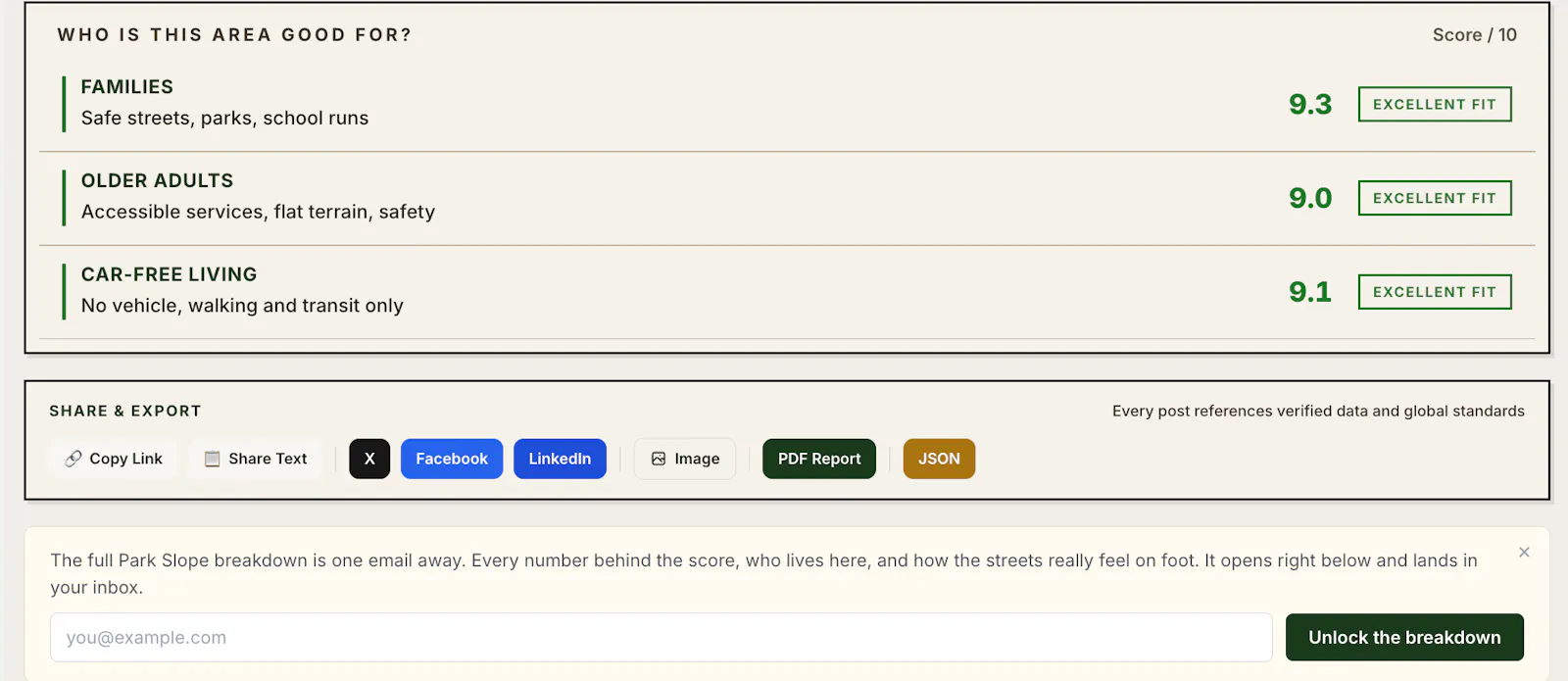Click the 'Score / 10' column label
This screenshot has width=1568, height=681.
click(1475, 35)
